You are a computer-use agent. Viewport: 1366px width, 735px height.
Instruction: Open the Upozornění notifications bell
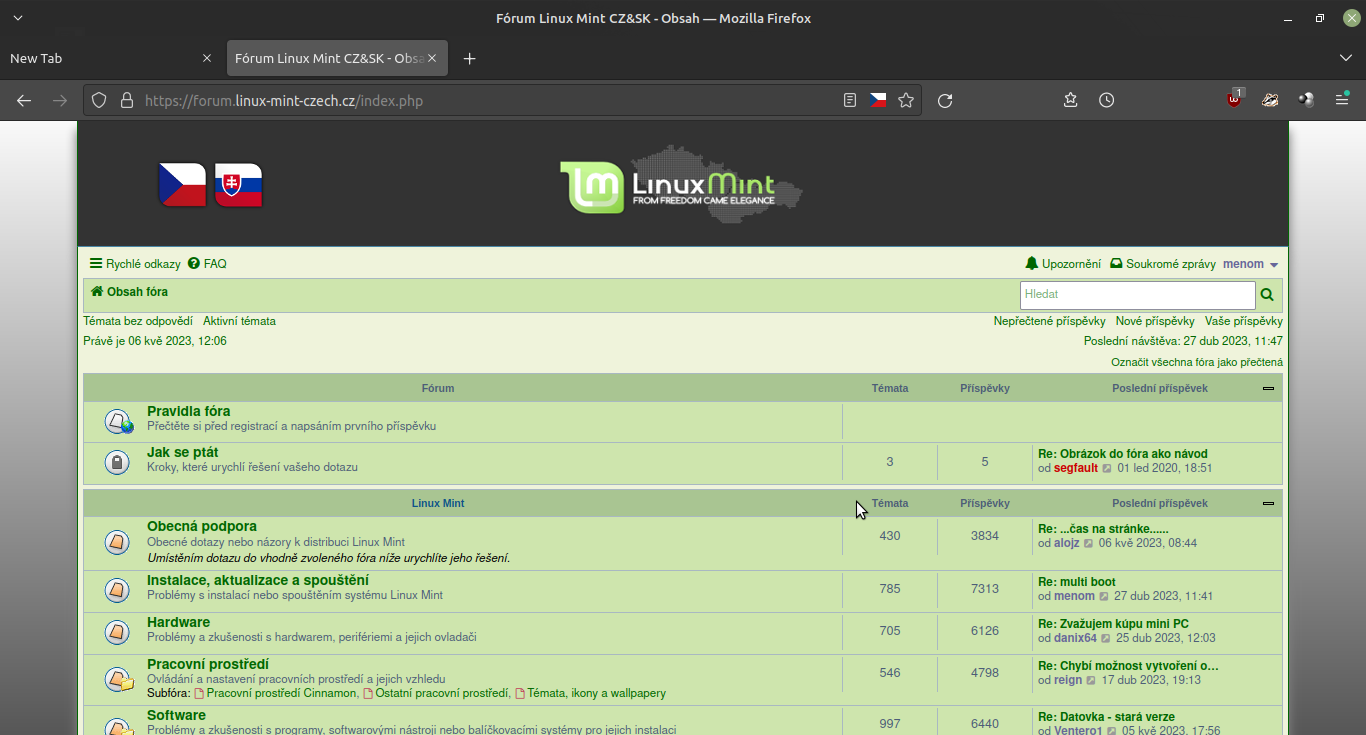point(1063,264)
